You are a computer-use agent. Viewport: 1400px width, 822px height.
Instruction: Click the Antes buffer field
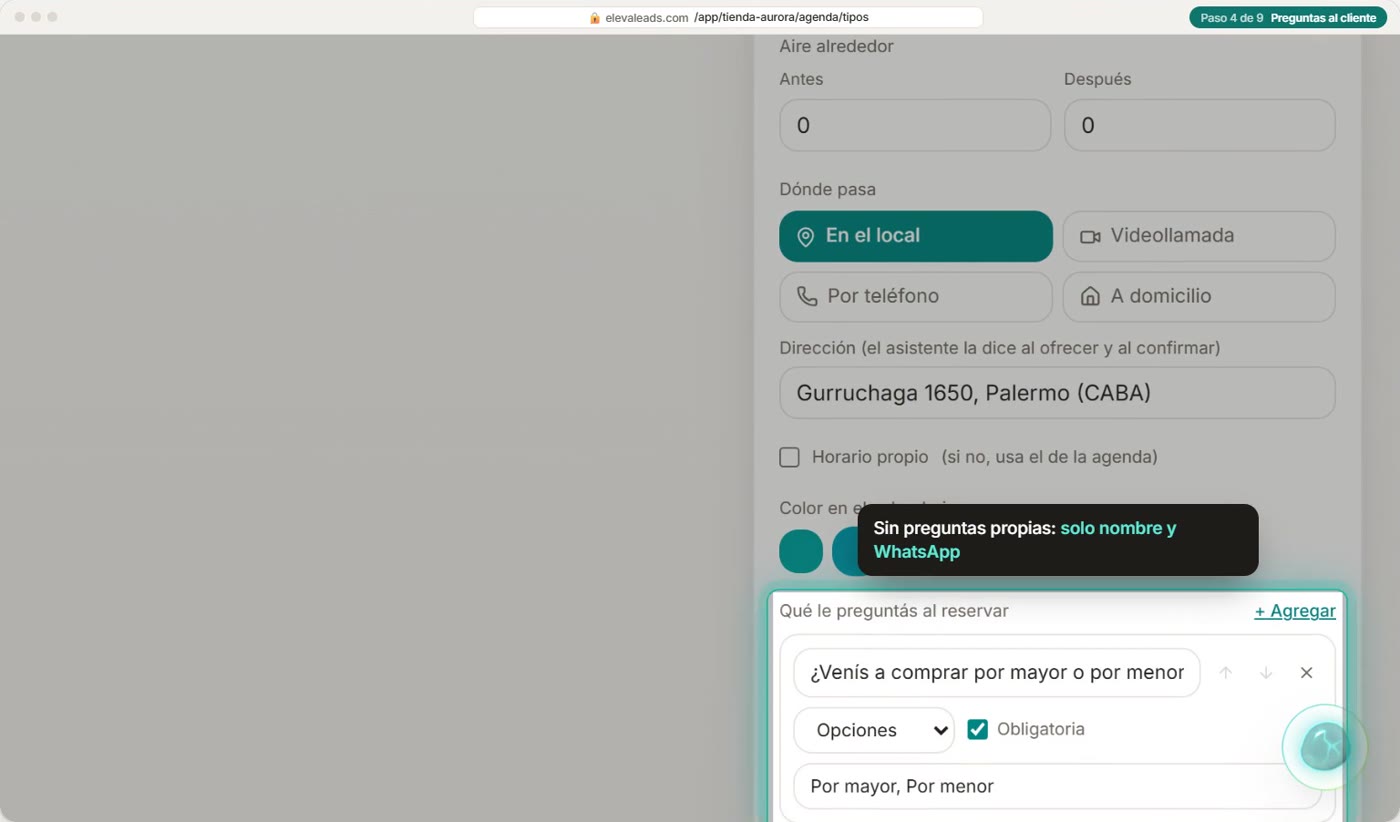[x=915, y=125]
